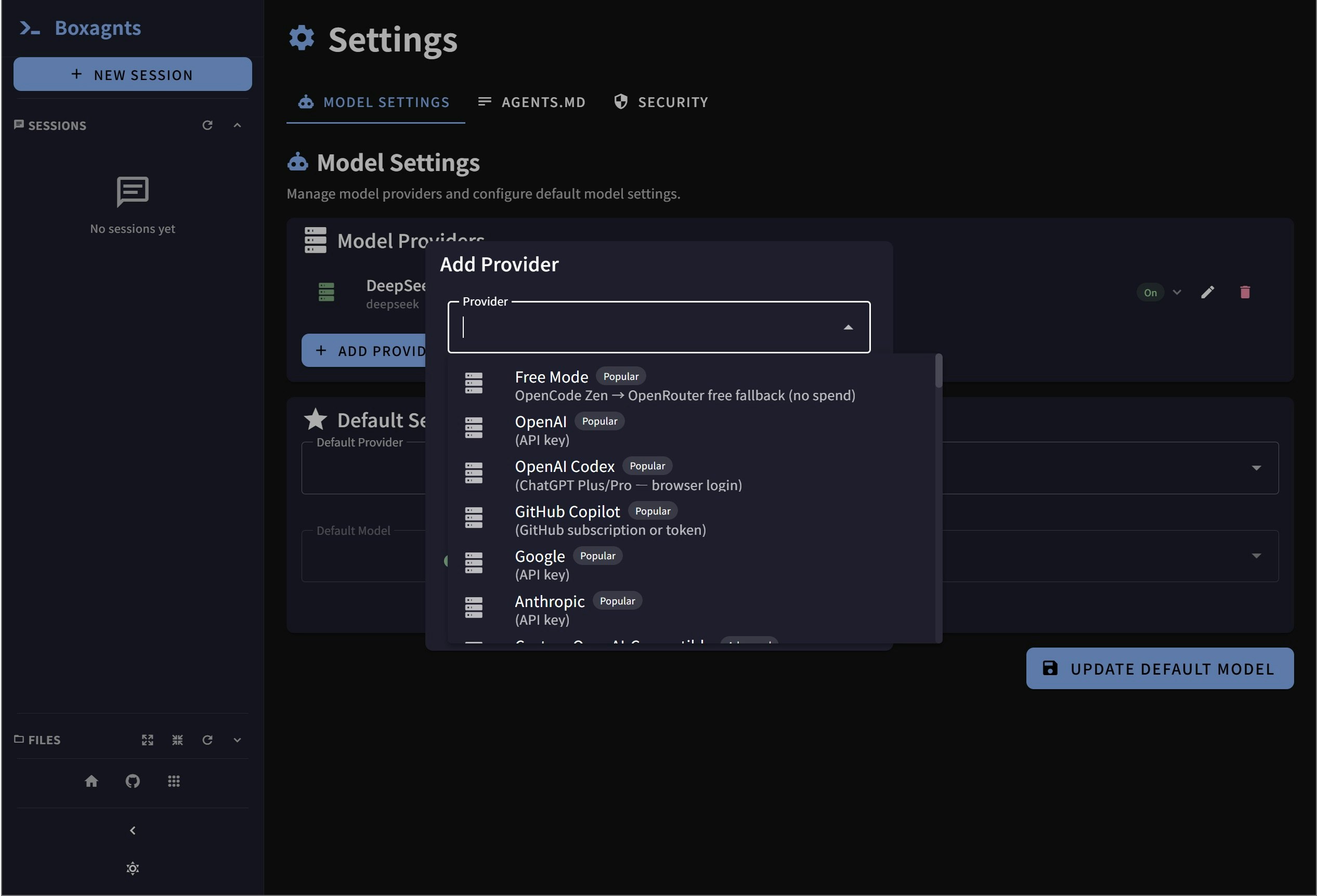
Task: Refresh the Files panel
Action: click(207, 740)
